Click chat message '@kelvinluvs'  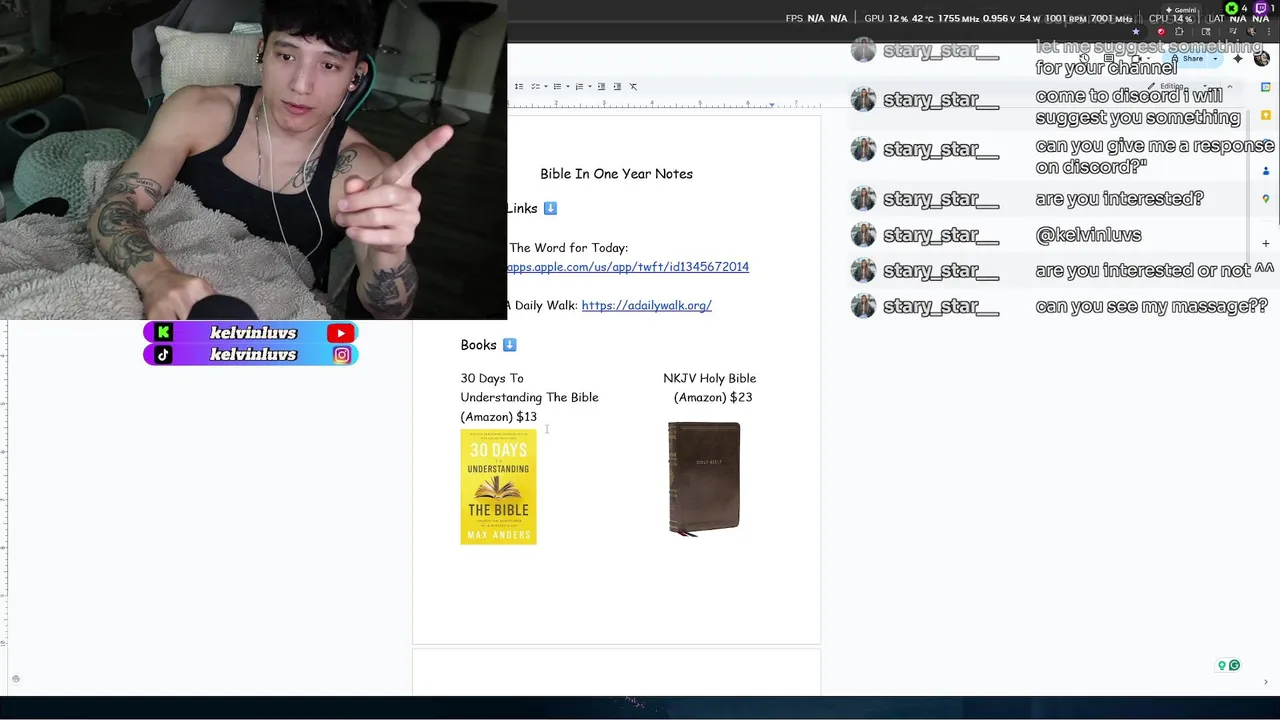tap(1088, 235)
